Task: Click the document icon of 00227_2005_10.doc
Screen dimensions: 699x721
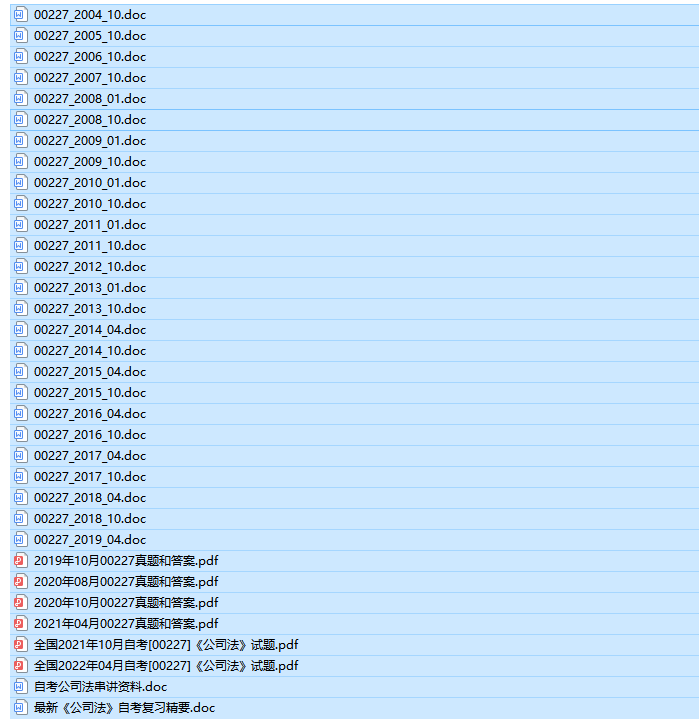Action: [20, 35]
